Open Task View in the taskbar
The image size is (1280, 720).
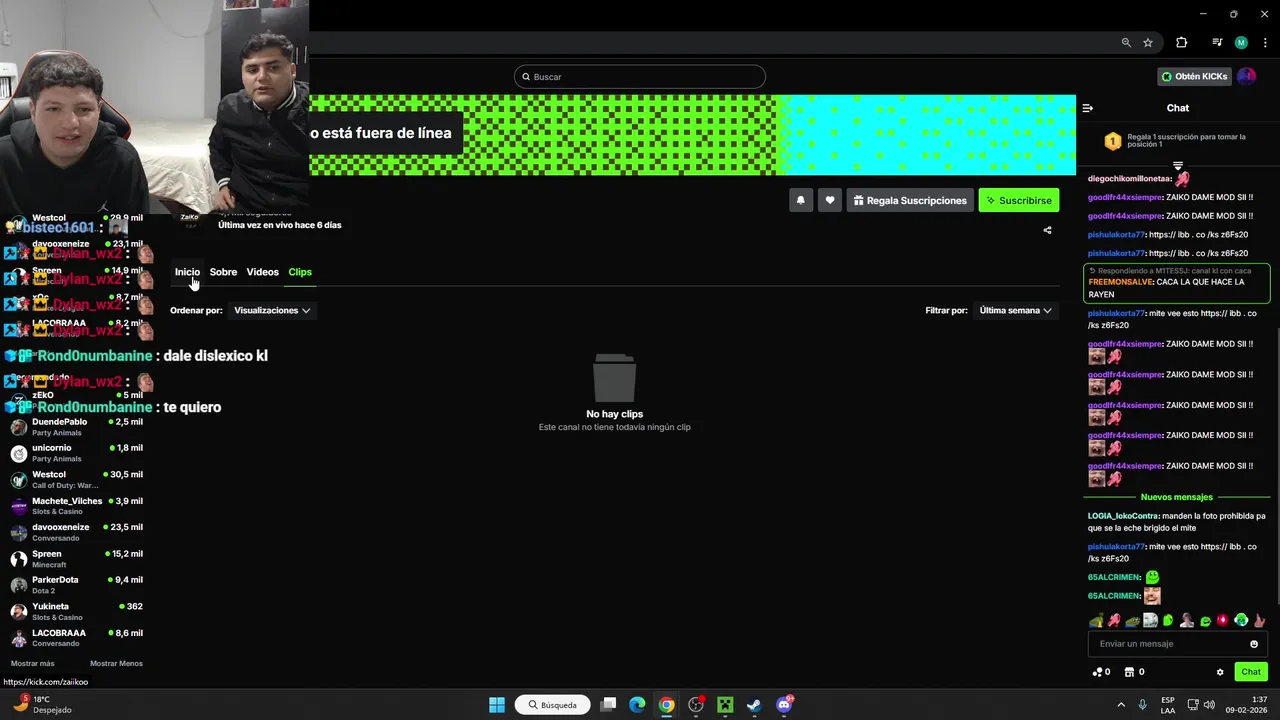608,705
